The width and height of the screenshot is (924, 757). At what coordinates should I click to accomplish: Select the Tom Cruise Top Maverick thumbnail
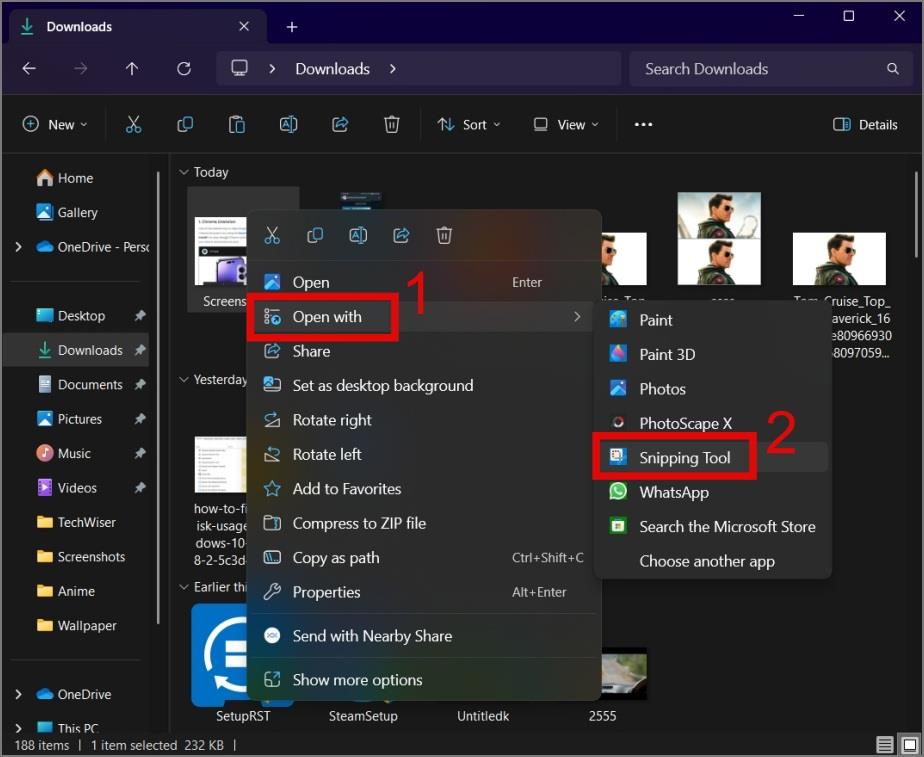click(839, 259)
